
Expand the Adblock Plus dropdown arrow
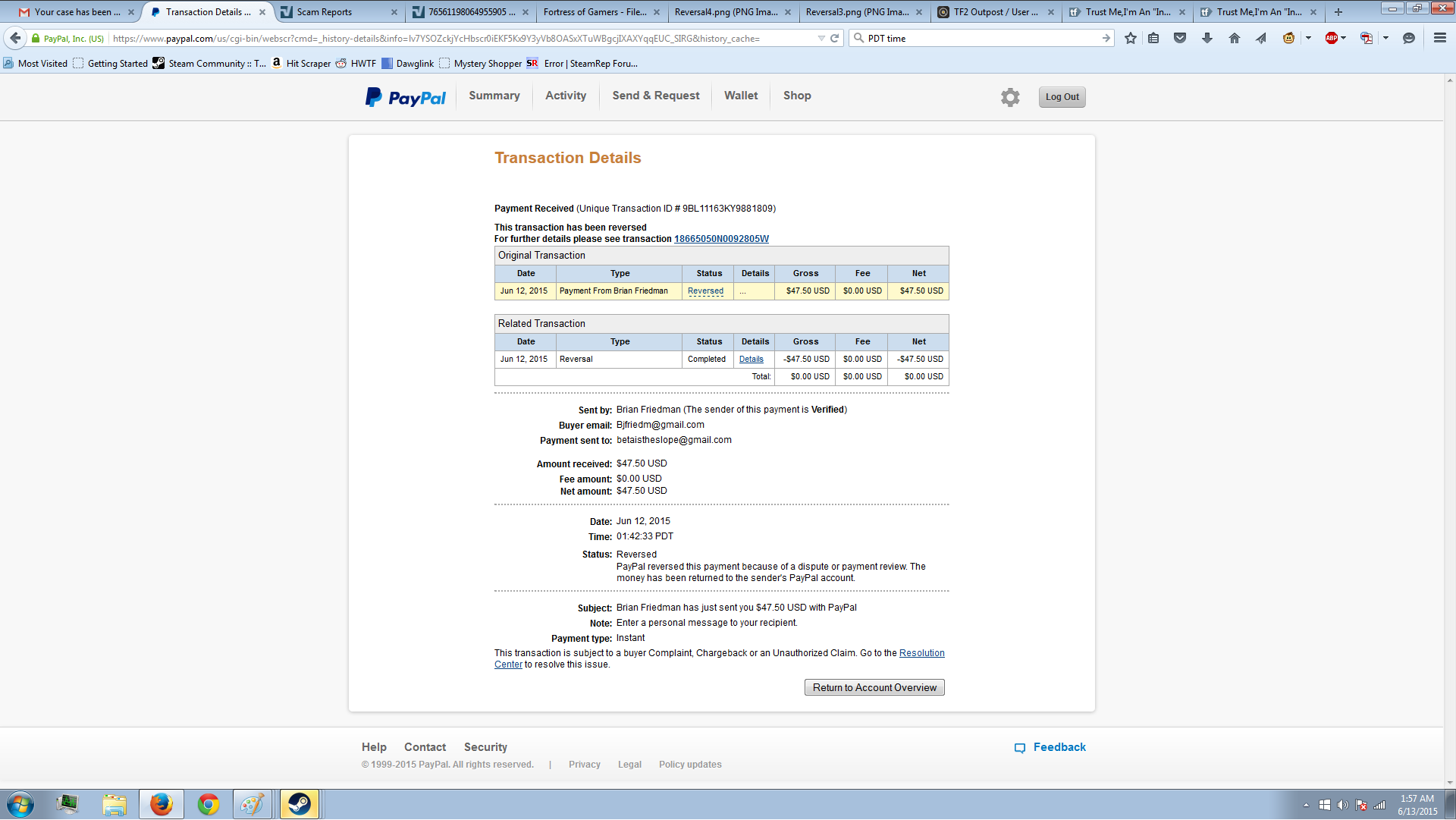[1343, 38]
